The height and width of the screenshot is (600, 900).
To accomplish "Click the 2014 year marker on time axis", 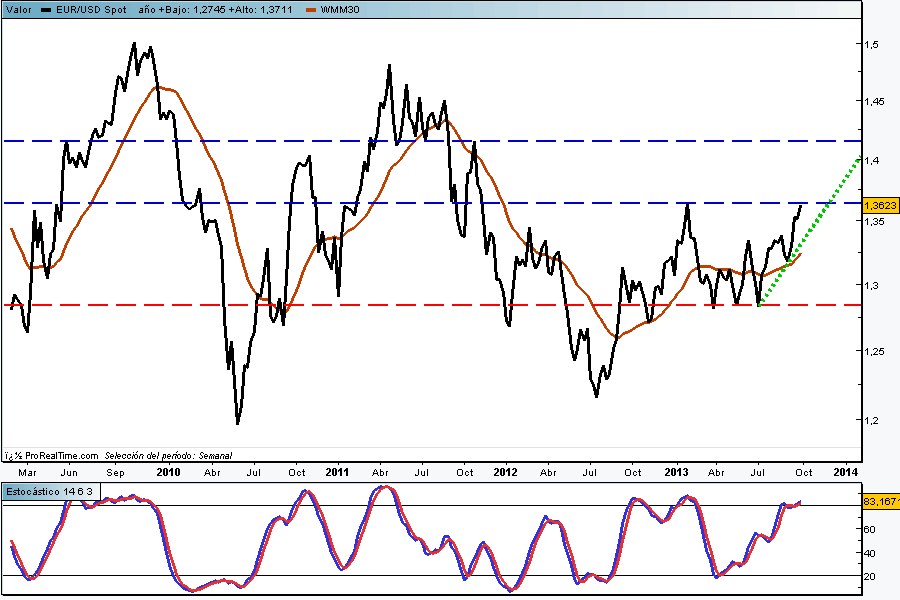I will click(845, 470).
